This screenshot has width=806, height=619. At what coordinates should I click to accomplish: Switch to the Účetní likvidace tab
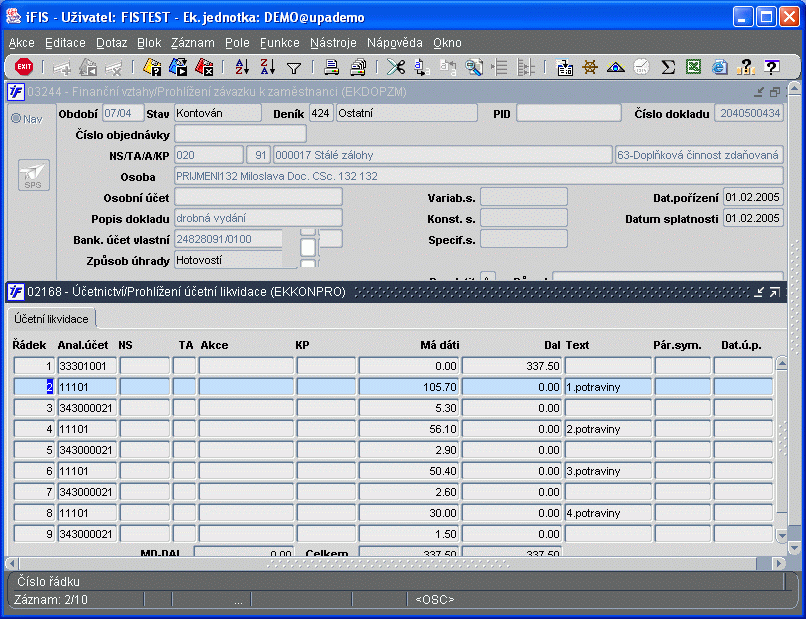coord(51,319)
